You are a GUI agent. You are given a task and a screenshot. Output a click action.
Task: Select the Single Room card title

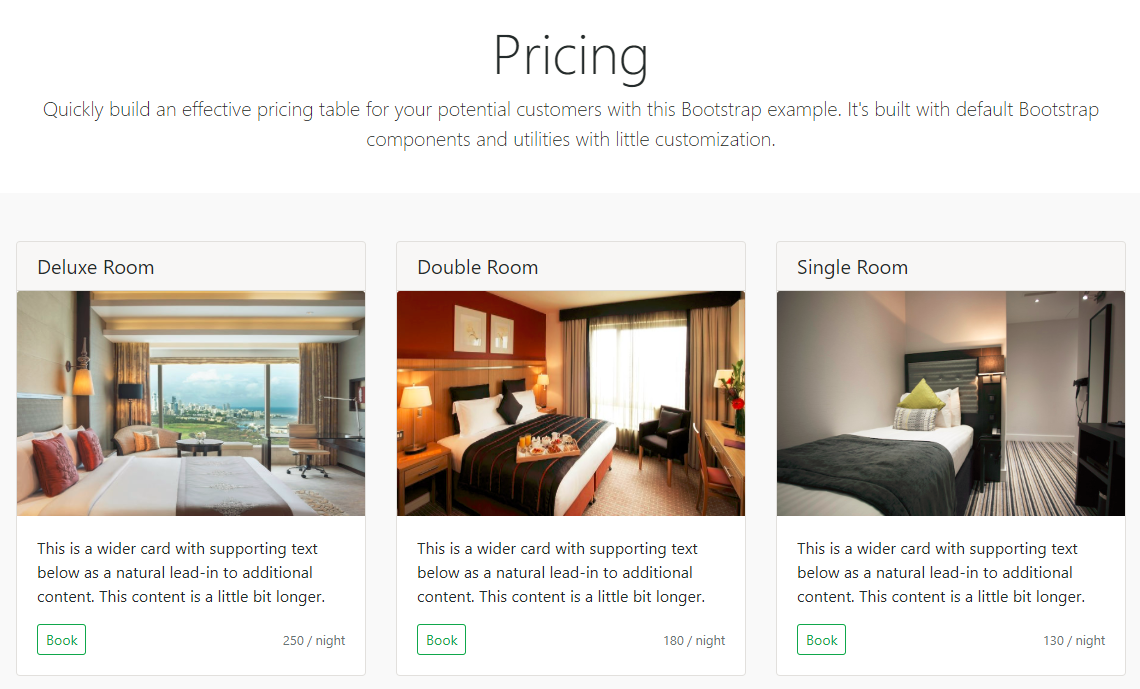(852, 267)
